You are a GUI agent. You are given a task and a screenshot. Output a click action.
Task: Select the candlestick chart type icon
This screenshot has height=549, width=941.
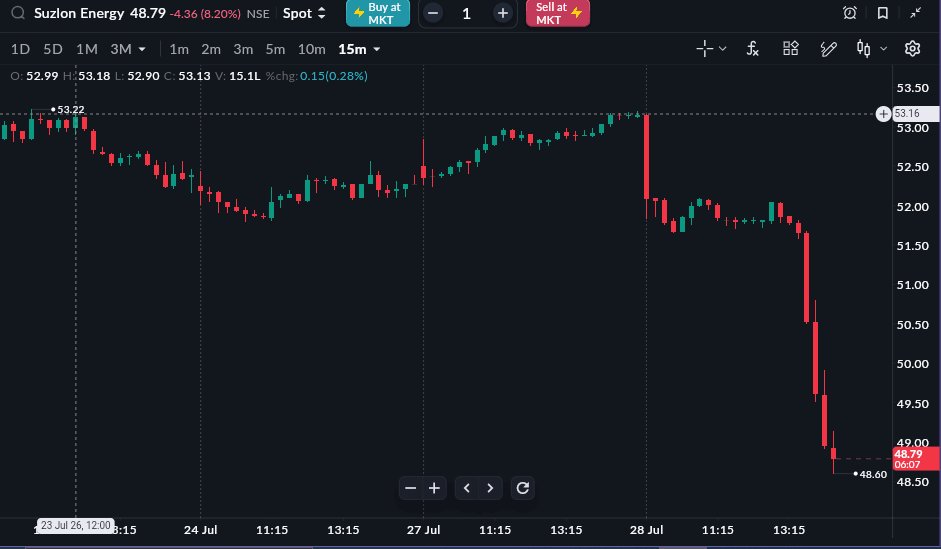[864, 49]
